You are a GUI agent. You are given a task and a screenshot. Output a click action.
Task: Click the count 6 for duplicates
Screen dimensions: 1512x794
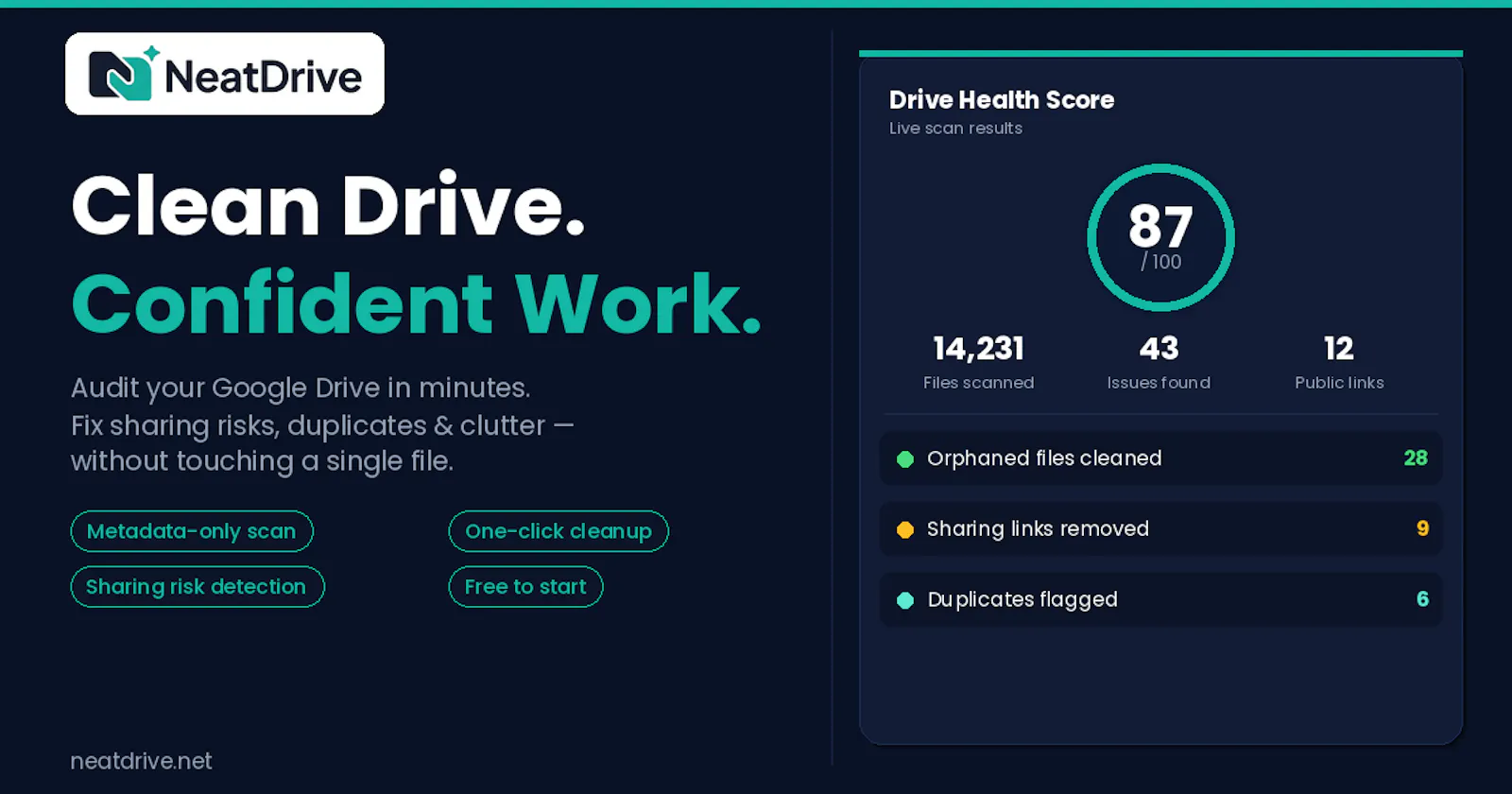pos(1422,599)
